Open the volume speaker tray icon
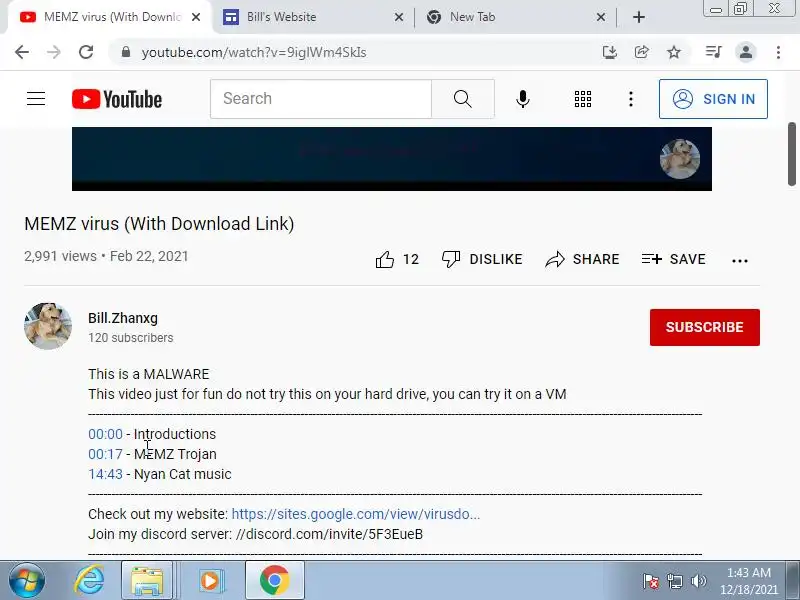Screen dimensions: 800x600 [x=698, y=581]
